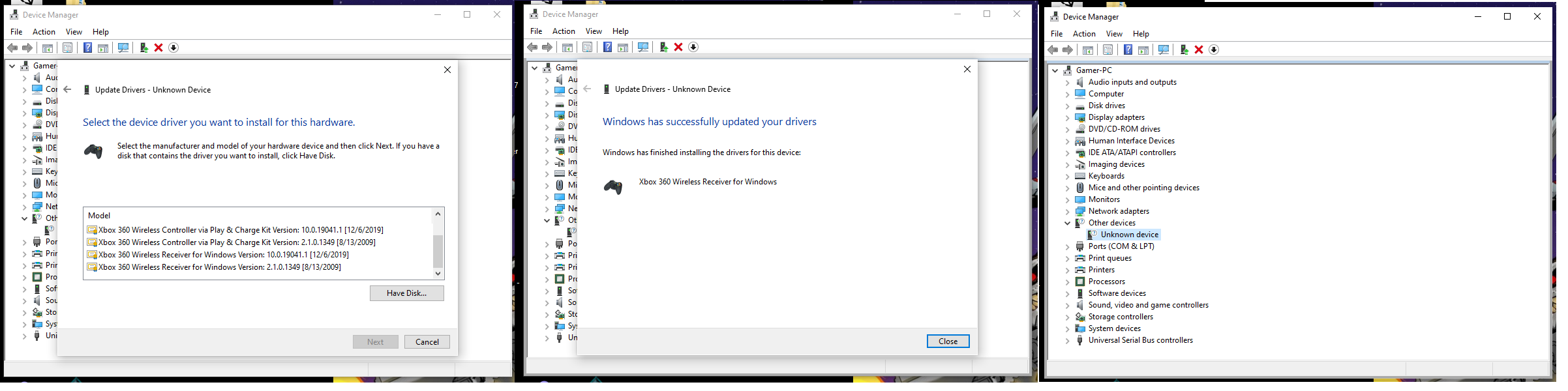1568x391 pixels.
Task: Open View menu in right Device Manager window
Action: (1114, 34)
